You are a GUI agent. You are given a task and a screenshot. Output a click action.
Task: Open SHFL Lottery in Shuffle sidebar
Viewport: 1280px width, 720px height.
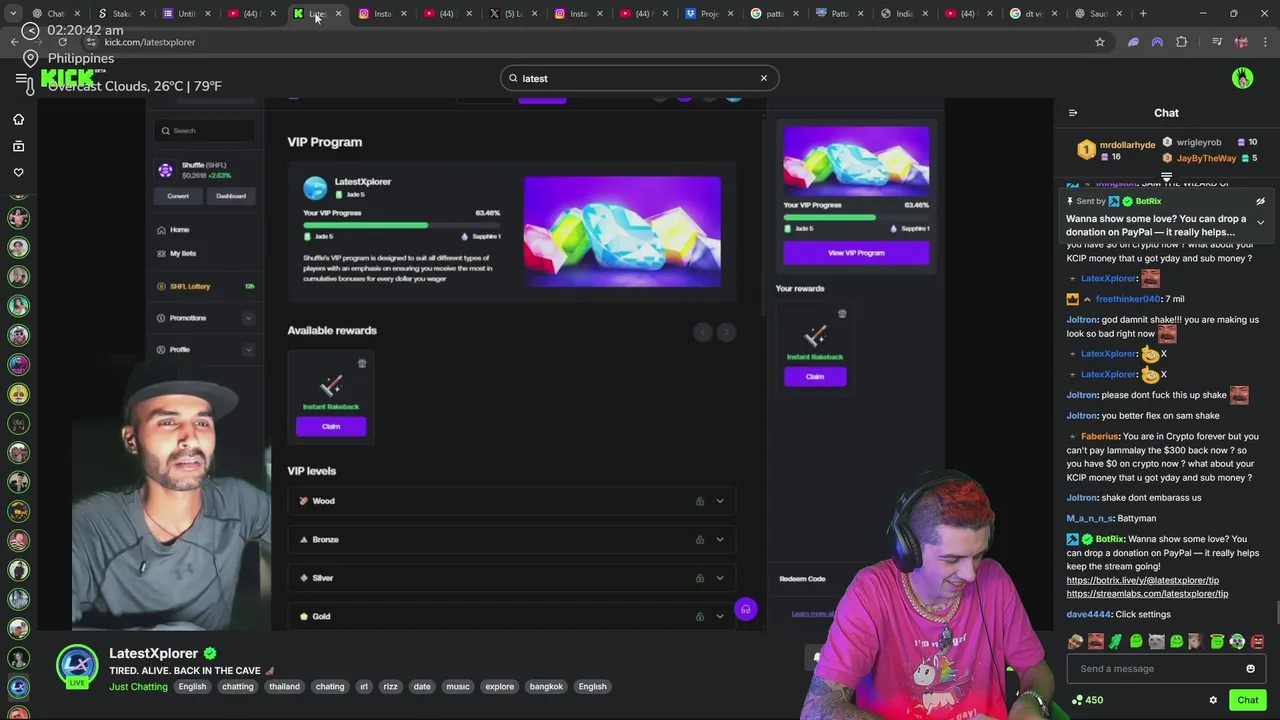[x=206, y=286]
